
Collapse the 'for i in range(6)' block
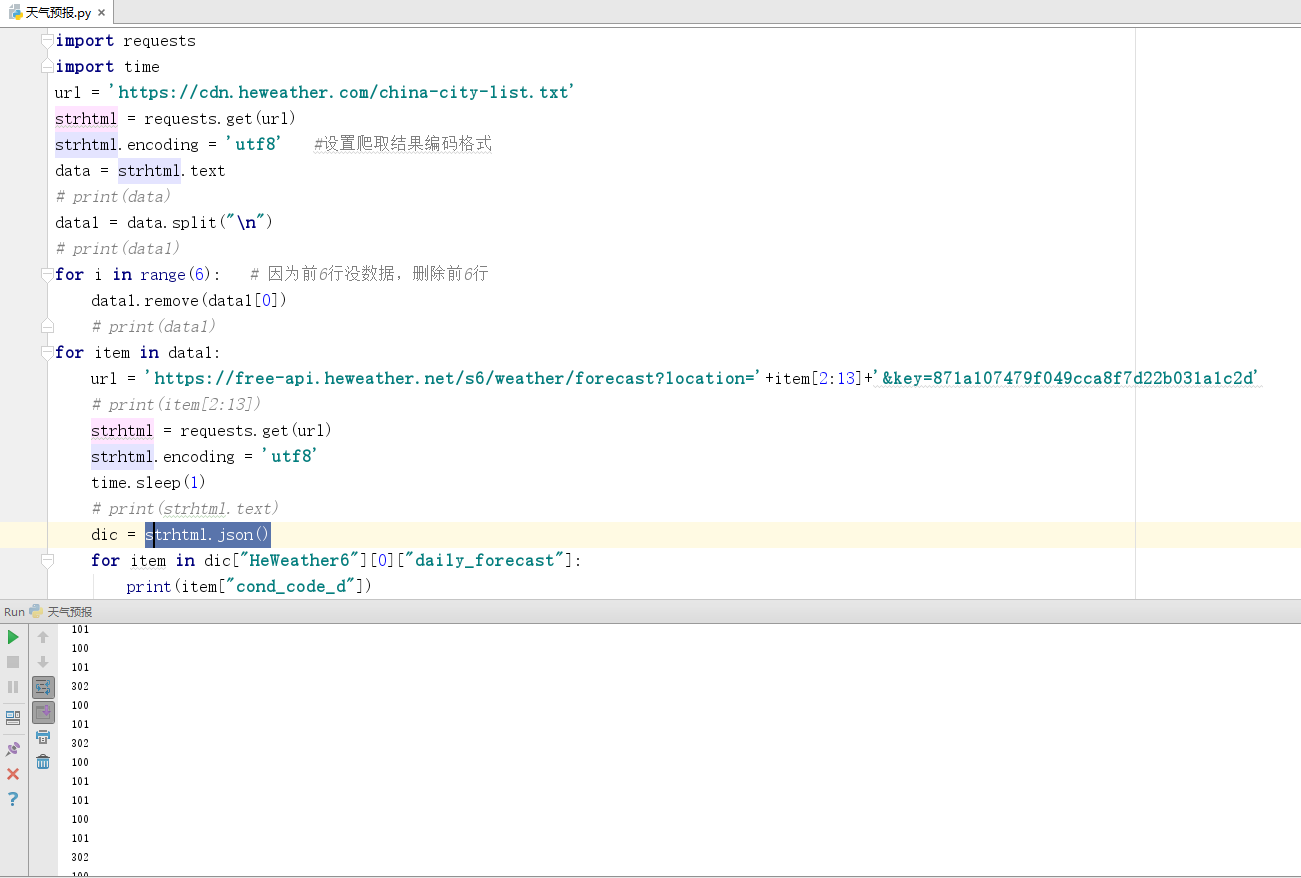click(x=47, y=274)
